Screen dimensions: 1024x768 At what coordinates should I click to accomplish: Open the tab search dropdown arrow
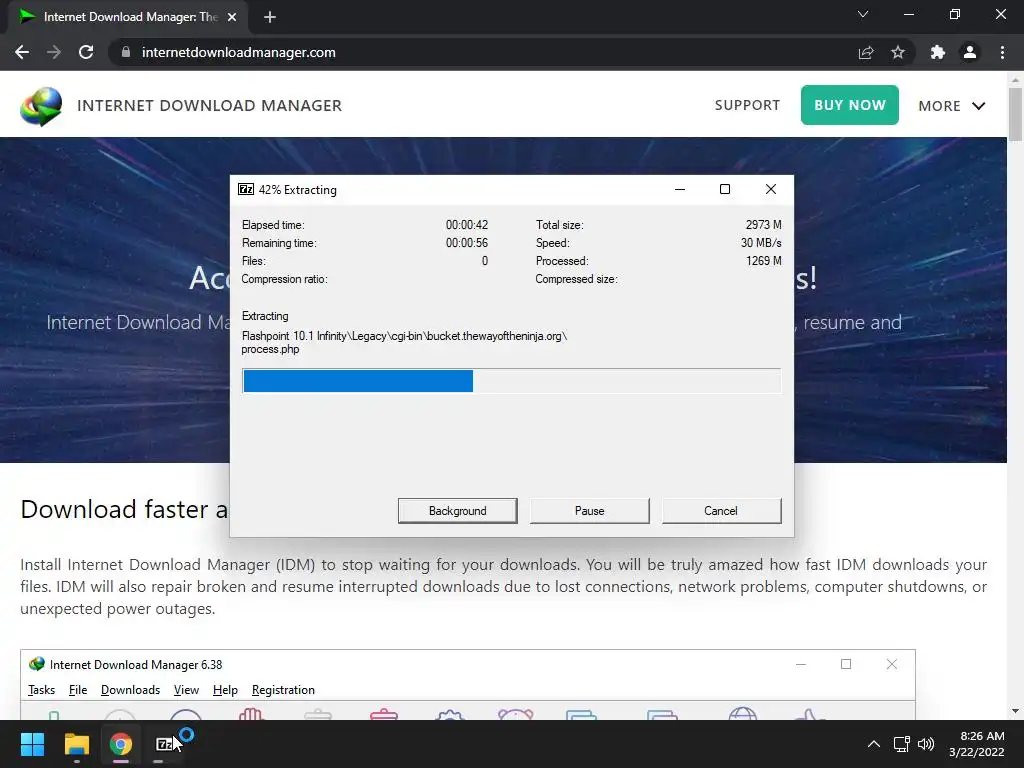(863, 14)
